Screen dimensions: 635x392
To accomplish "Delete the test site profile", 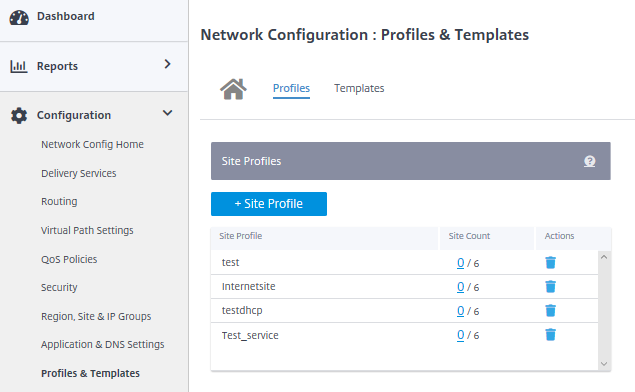I will [550, 262].
